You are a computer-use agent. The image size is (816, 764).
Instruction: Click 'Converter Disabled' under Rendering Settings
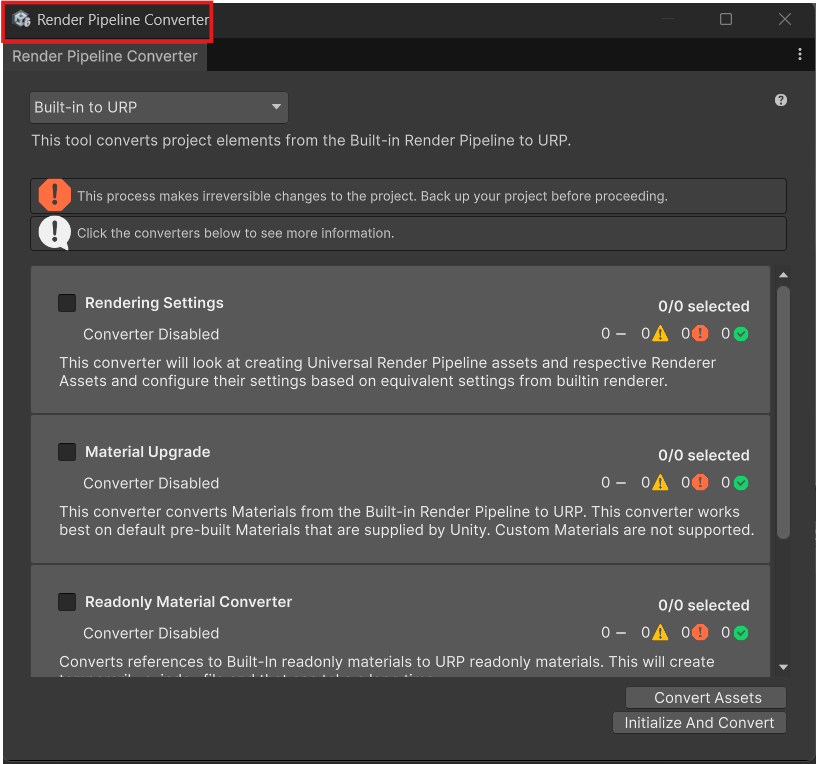[x=151, y=334]
